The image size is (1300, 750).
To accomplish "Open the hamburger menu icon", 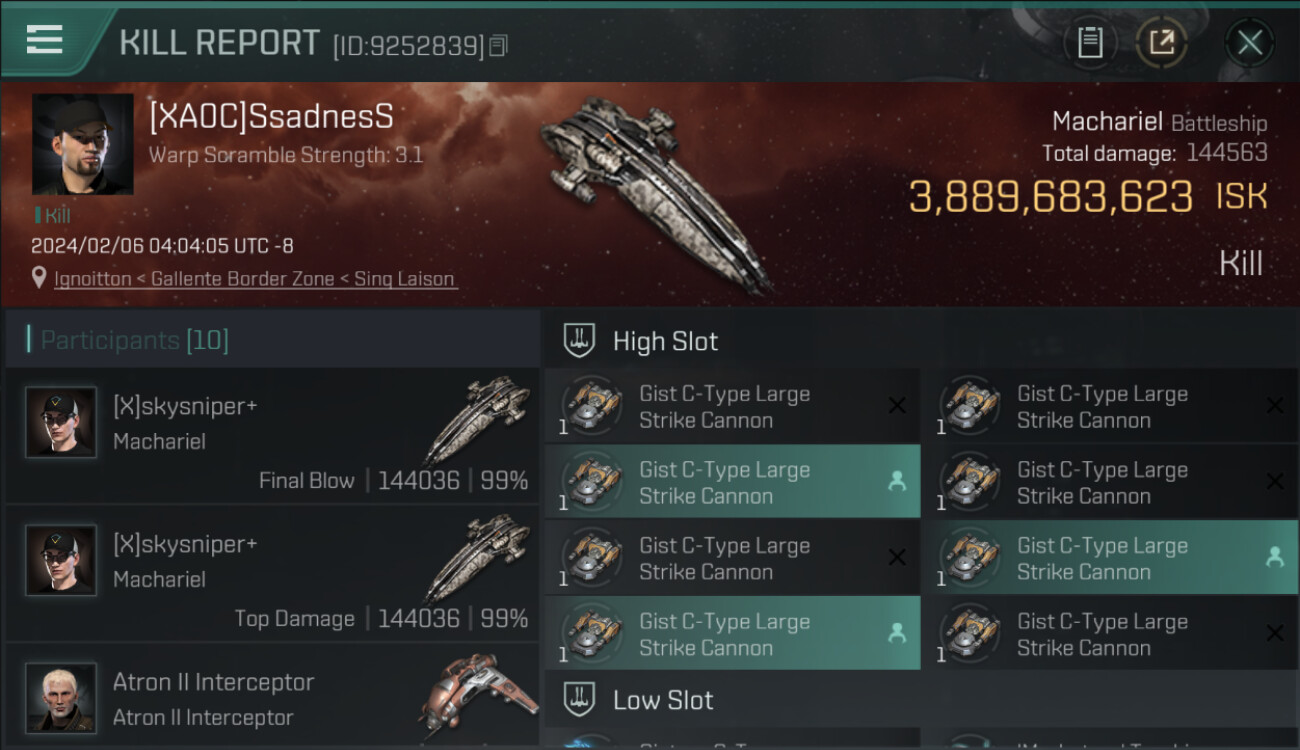I will [x=45, y=40].
